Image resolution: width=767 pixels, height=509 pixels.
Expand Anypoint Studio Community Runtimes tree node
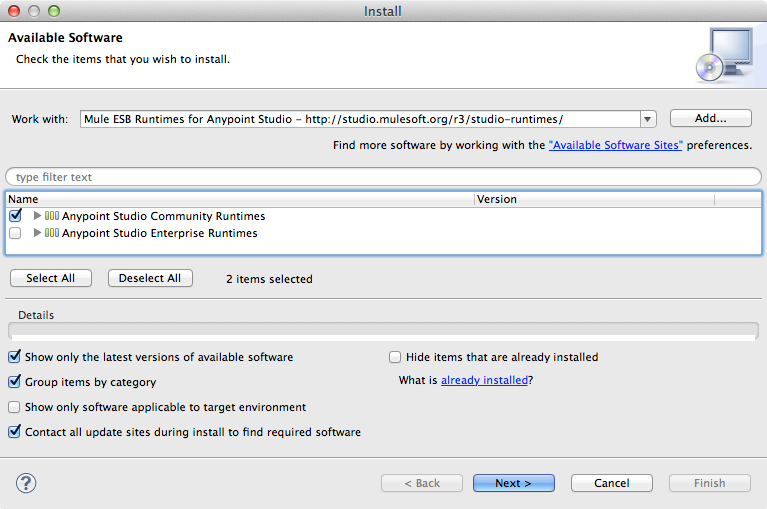click(x=38, y=216)
